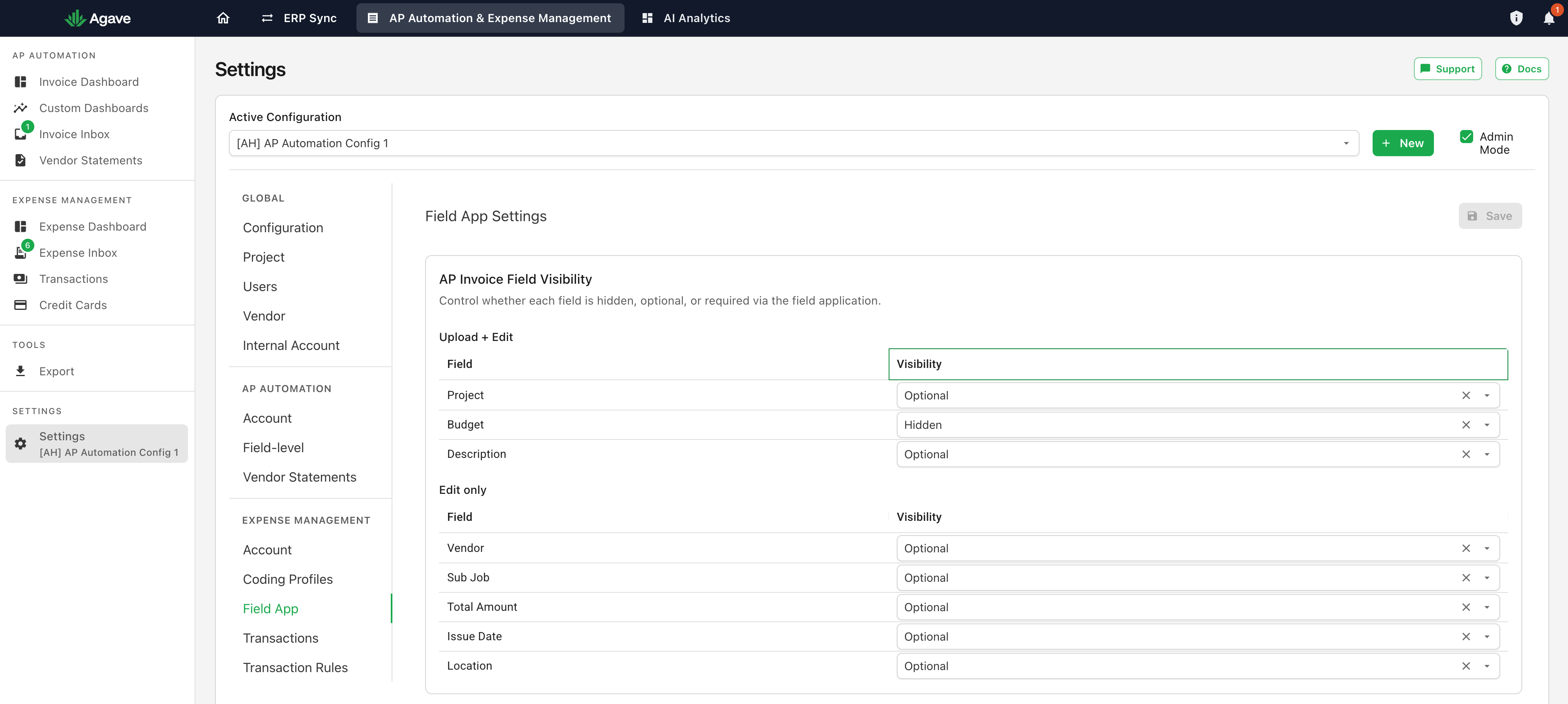The image size is (1568, 704).
Task: Click the green New button
Action: pos(1402,143)
